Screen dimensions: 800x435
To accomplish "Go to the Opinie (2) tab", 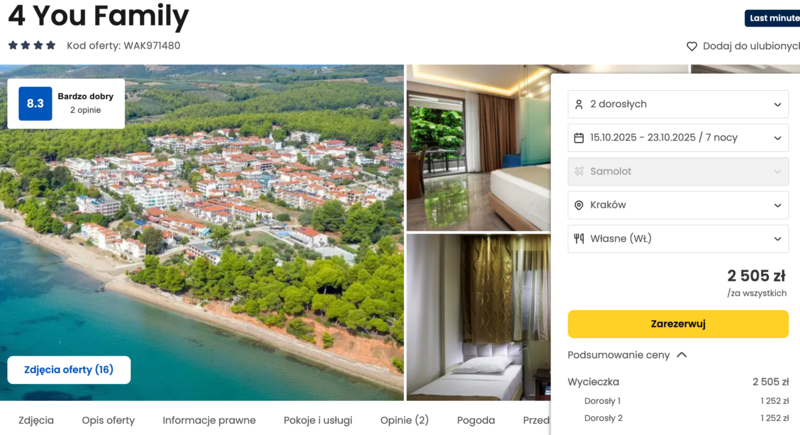I will (404, 420).
